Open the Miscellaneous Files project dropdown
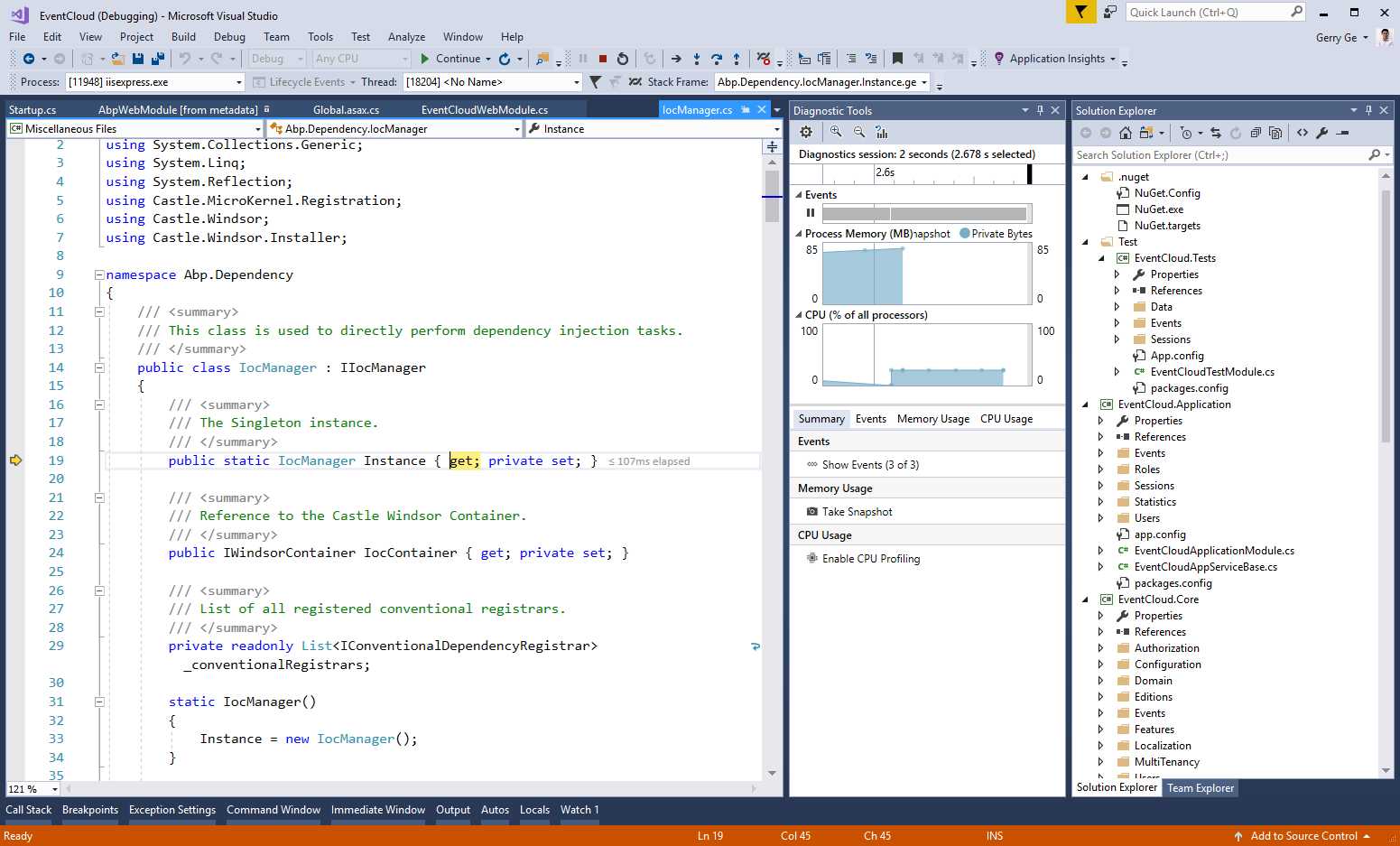Viewport: 1400px width, 846px height. pyautogui.click(x=134, y=129)
